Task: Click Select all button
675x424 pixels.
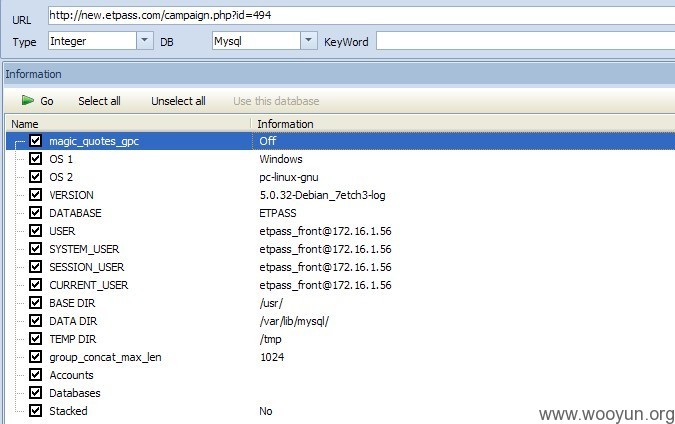Action: pos(99,101)
